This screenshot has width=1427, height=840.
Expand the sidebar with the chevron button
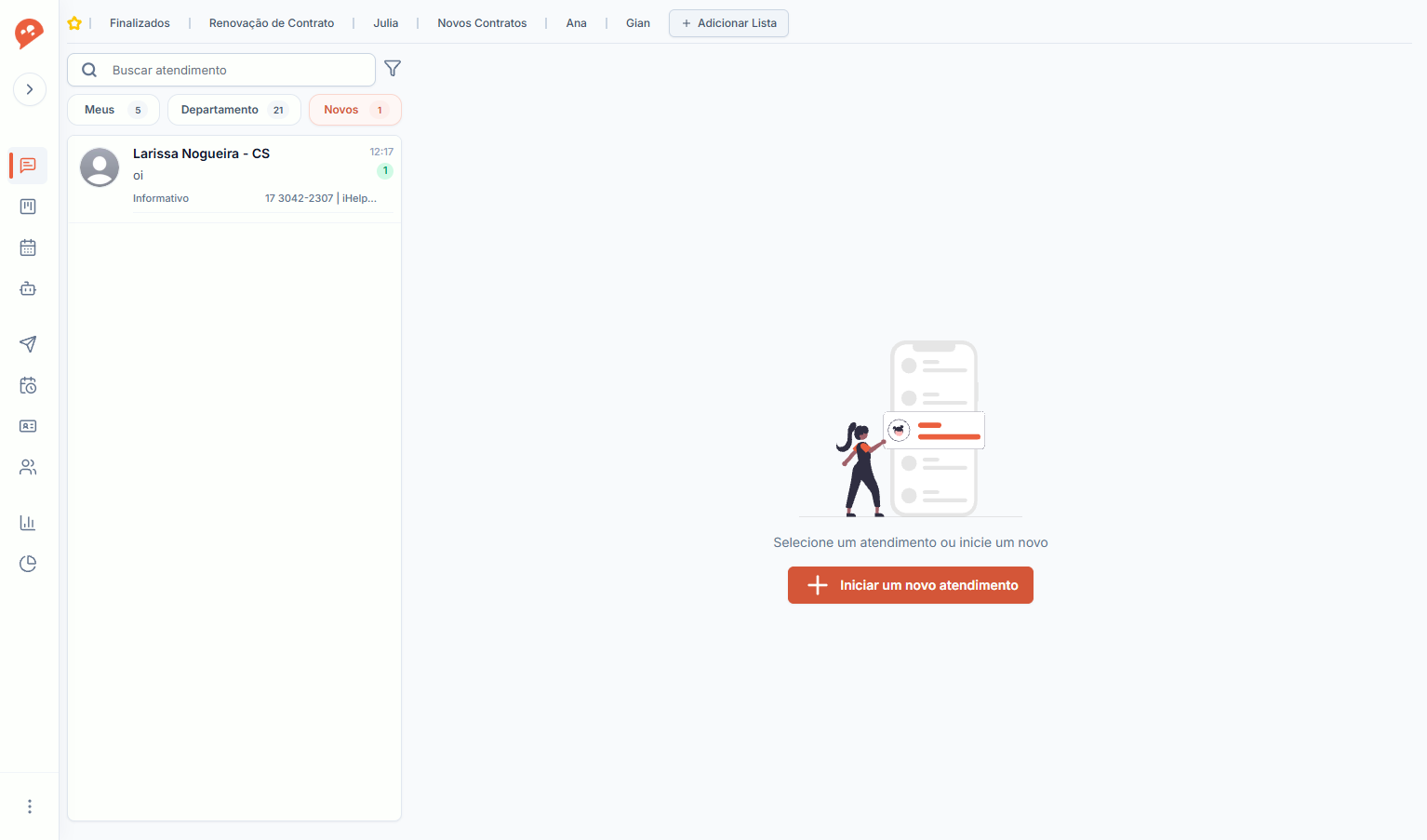[30, 89]
